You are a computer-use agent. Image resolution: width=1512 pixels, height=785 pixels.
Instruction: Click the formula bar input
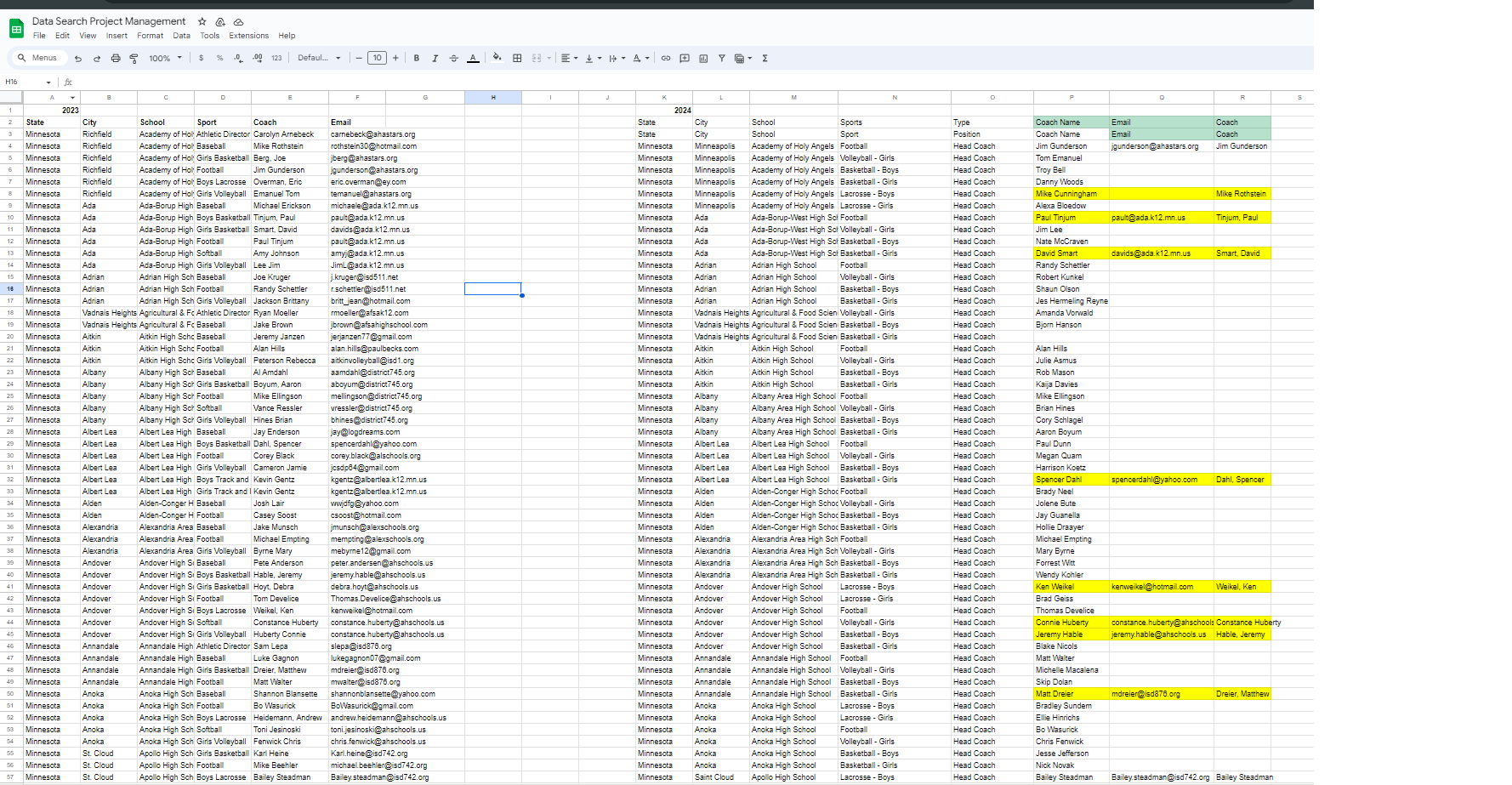[693, 82]
